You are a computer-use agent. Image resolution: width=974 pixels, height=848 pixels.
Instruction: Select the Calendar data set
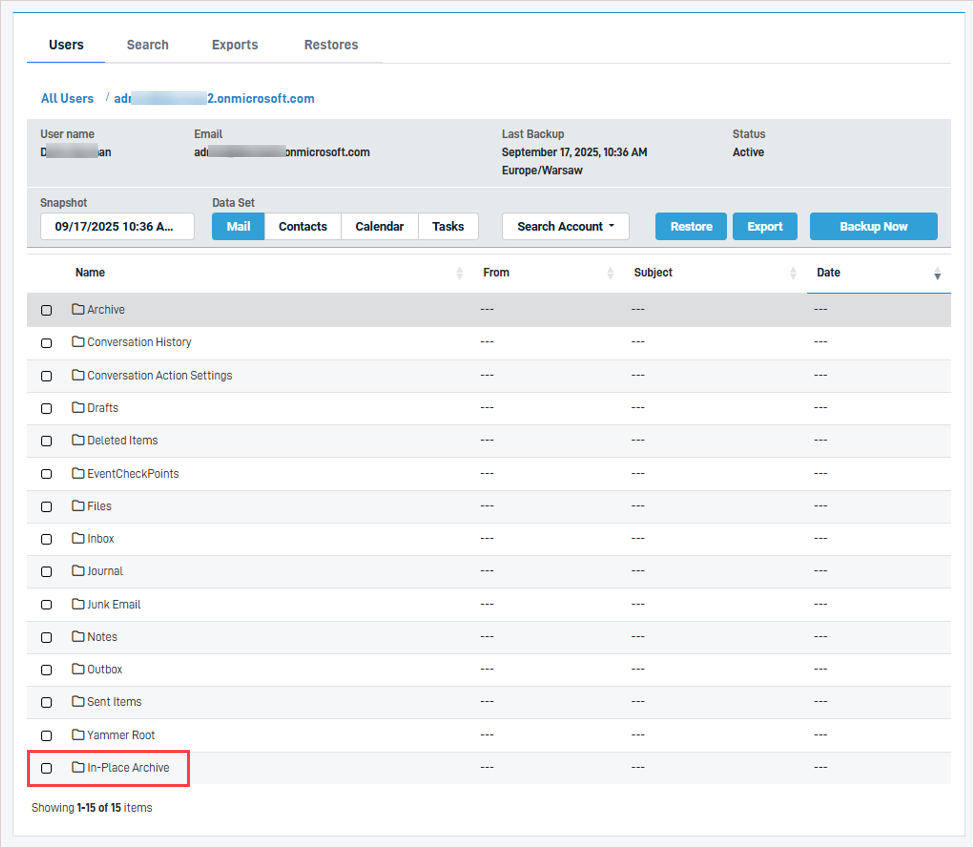click(x=379, y=227)
